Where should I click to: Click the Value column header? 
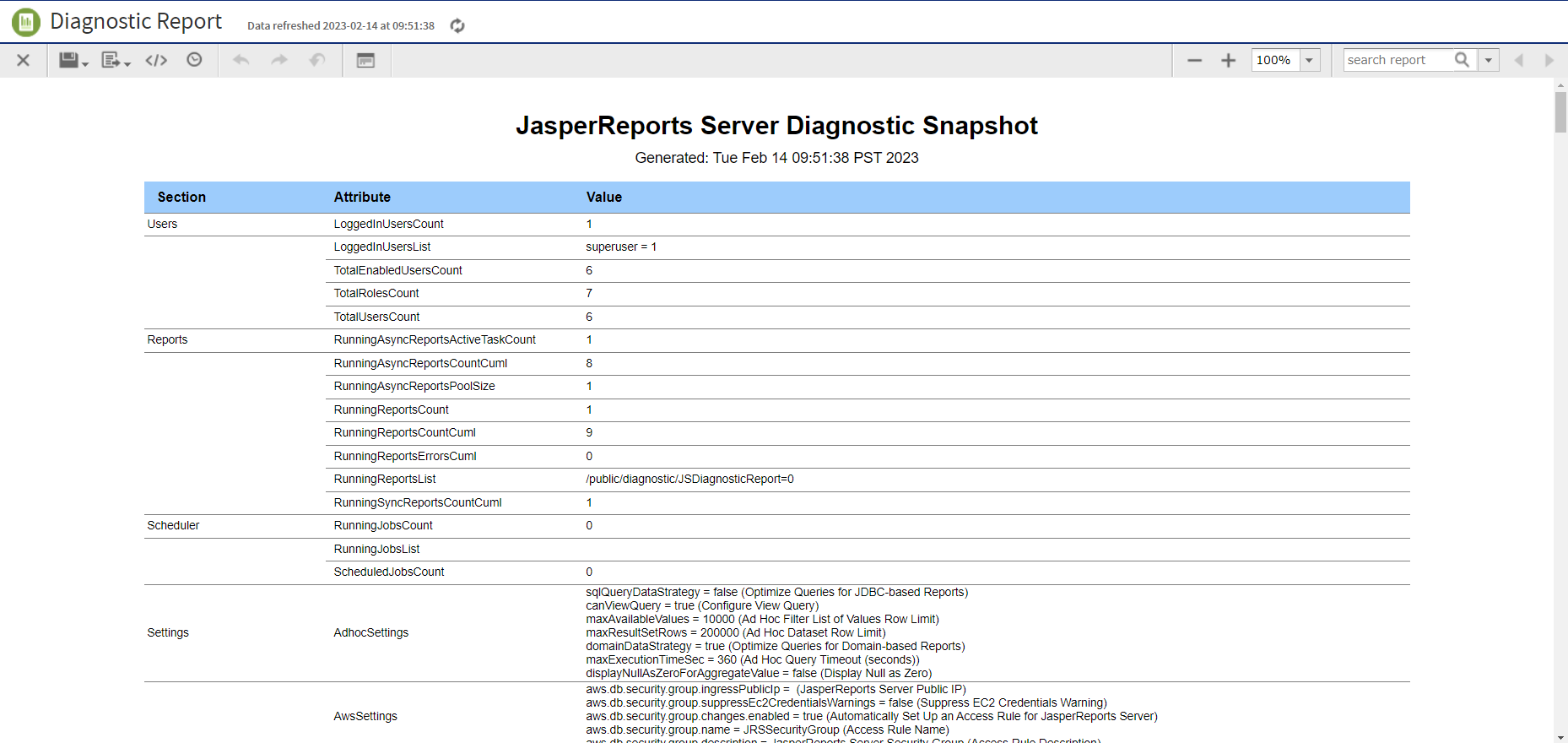tap(604, 197)
